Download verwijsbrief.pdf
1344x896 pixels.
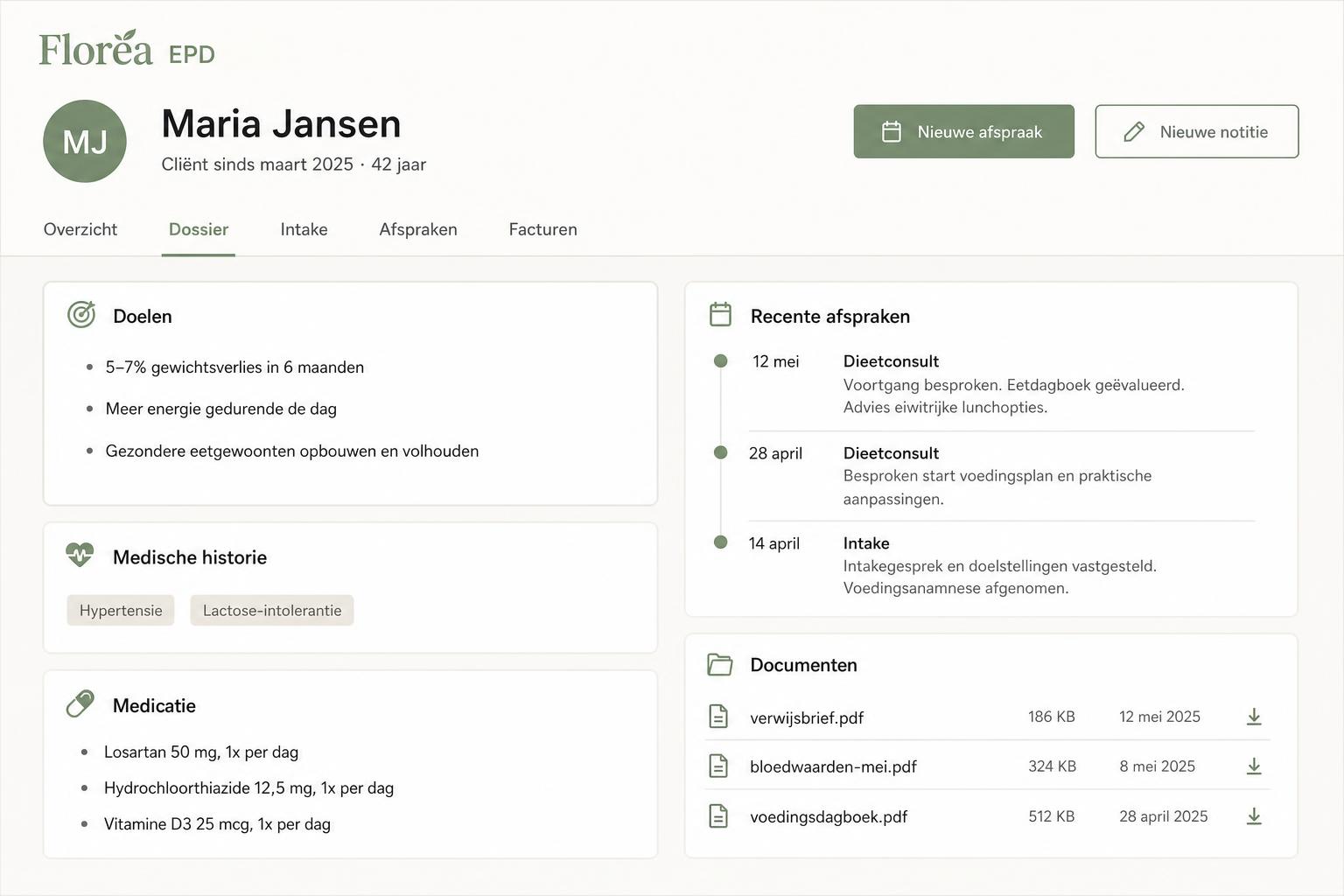tap(1254, 717)
